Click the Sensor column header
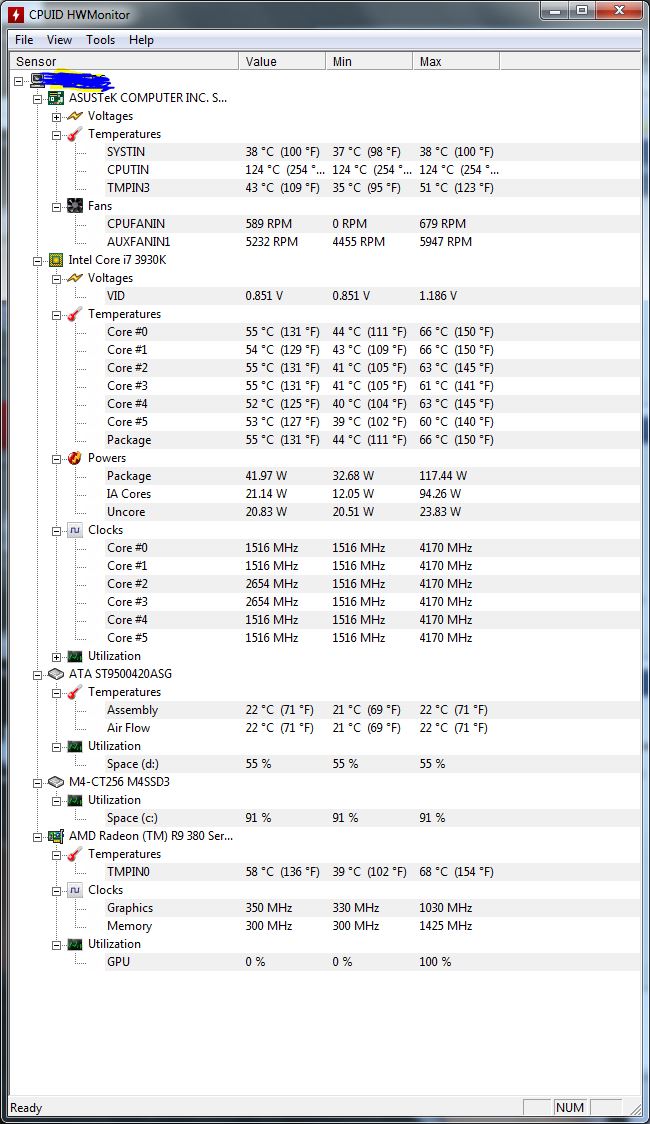650x1124 pixels. point(123,62)
